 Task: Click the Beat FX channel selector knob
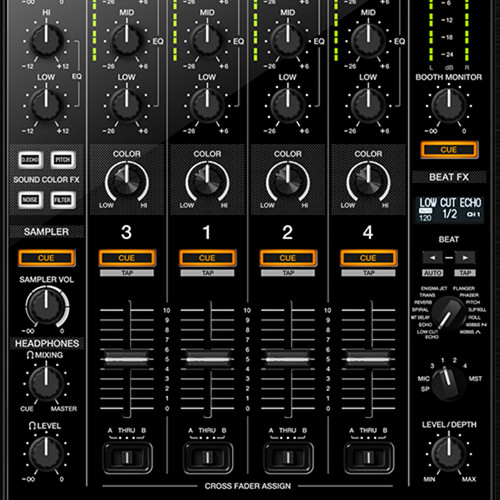(449, 383)
